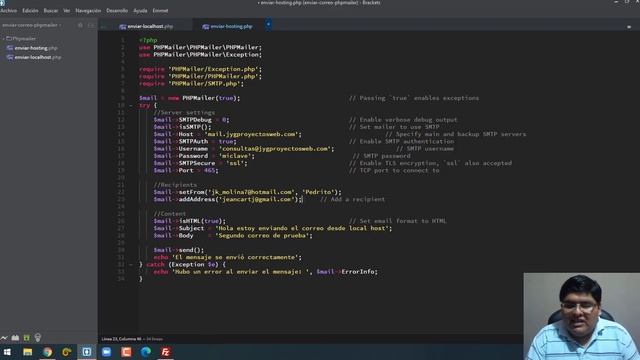The height and width of the screenshot is (360, 640).
Task: Click the Body 'Segundo correo de prueba' line
Action: (x=233, y=236)
